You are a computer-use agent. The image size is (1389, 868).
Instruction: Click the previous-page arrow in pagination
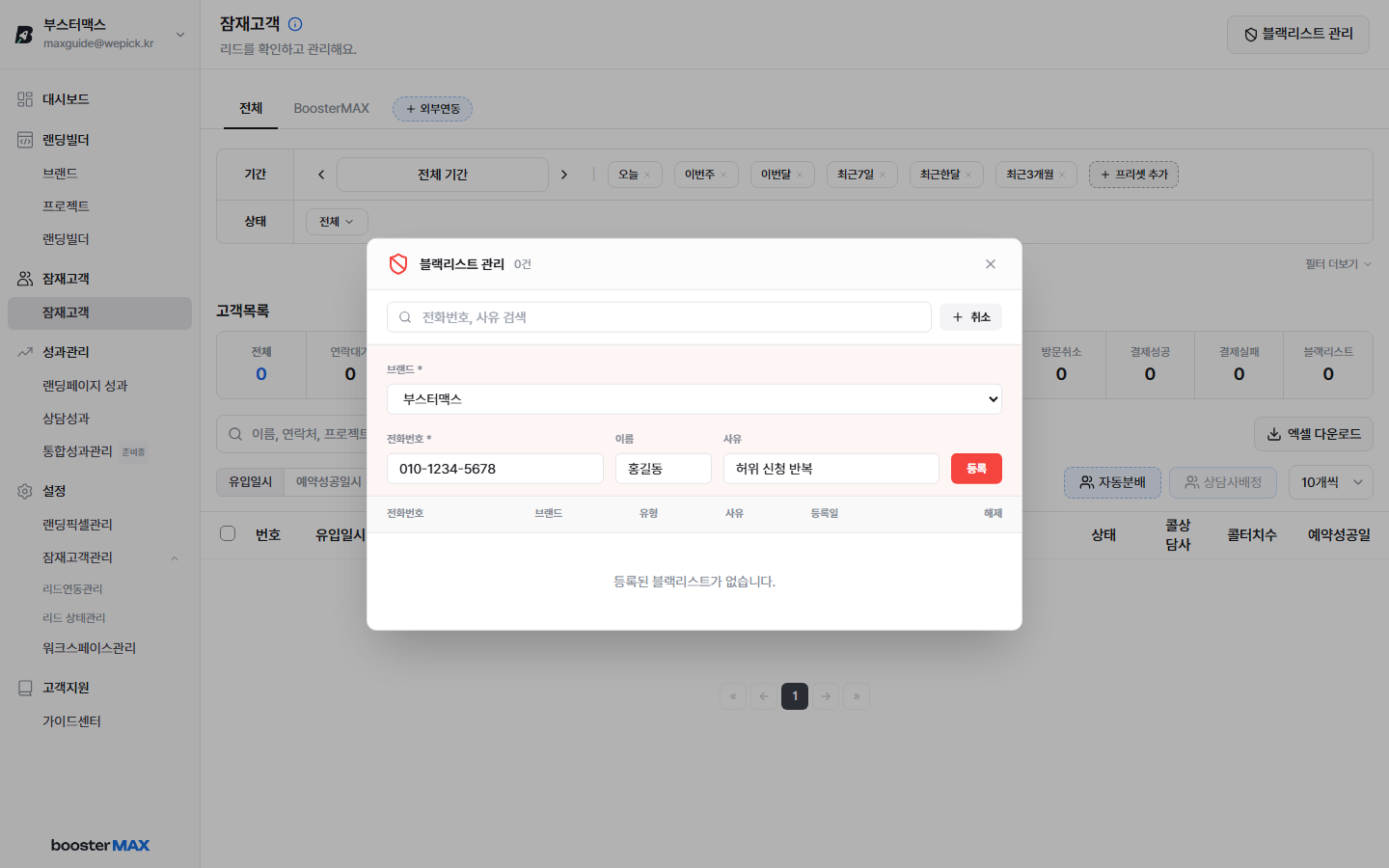764,696
